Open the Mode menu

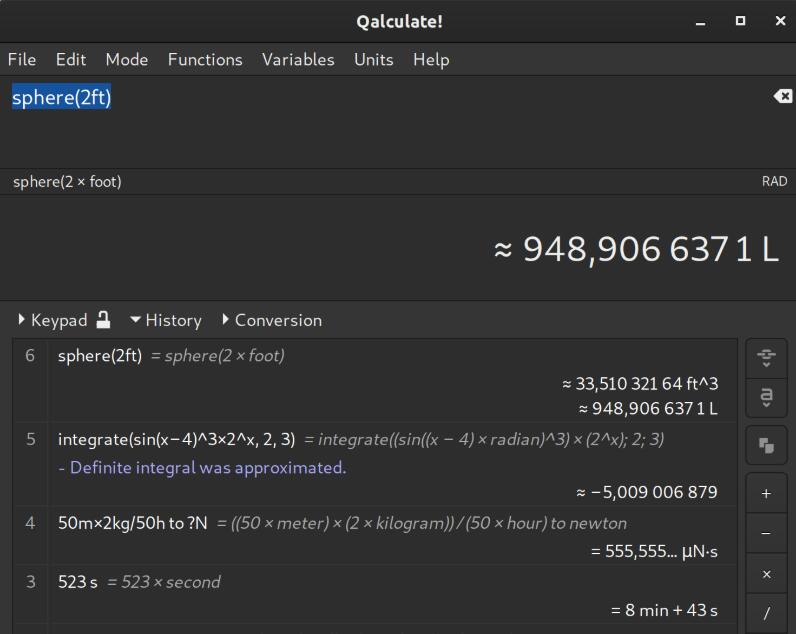[127, 59]
